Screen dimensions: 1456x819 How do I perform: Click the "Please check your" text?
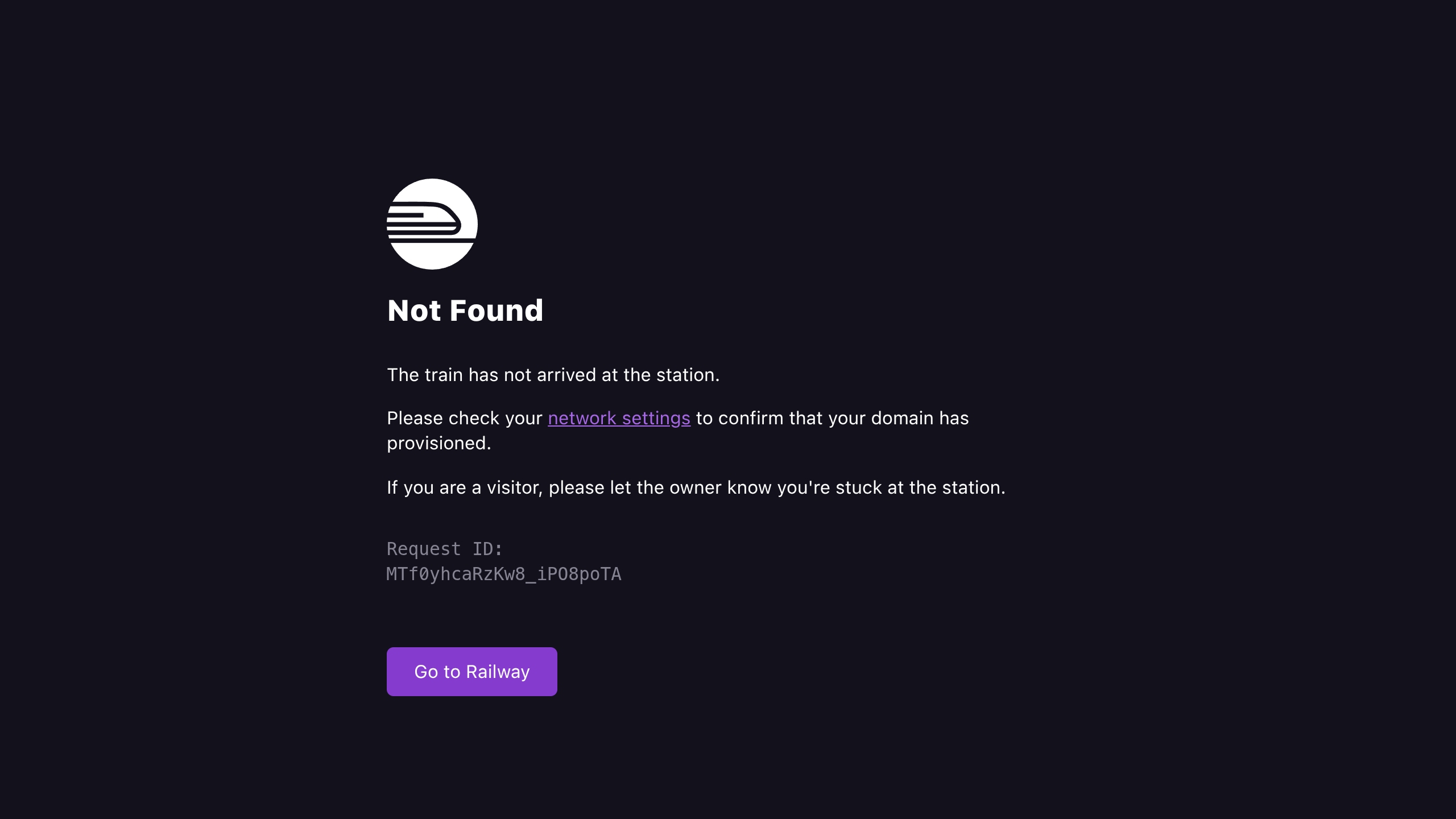pyautogui.click(x=465, y=418)
